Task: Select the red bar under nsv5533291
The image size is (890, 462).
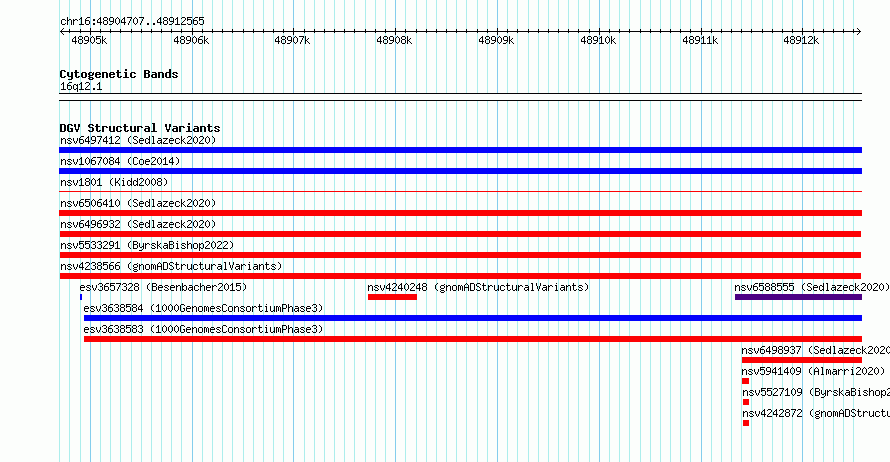Action: tap(460, 255)
